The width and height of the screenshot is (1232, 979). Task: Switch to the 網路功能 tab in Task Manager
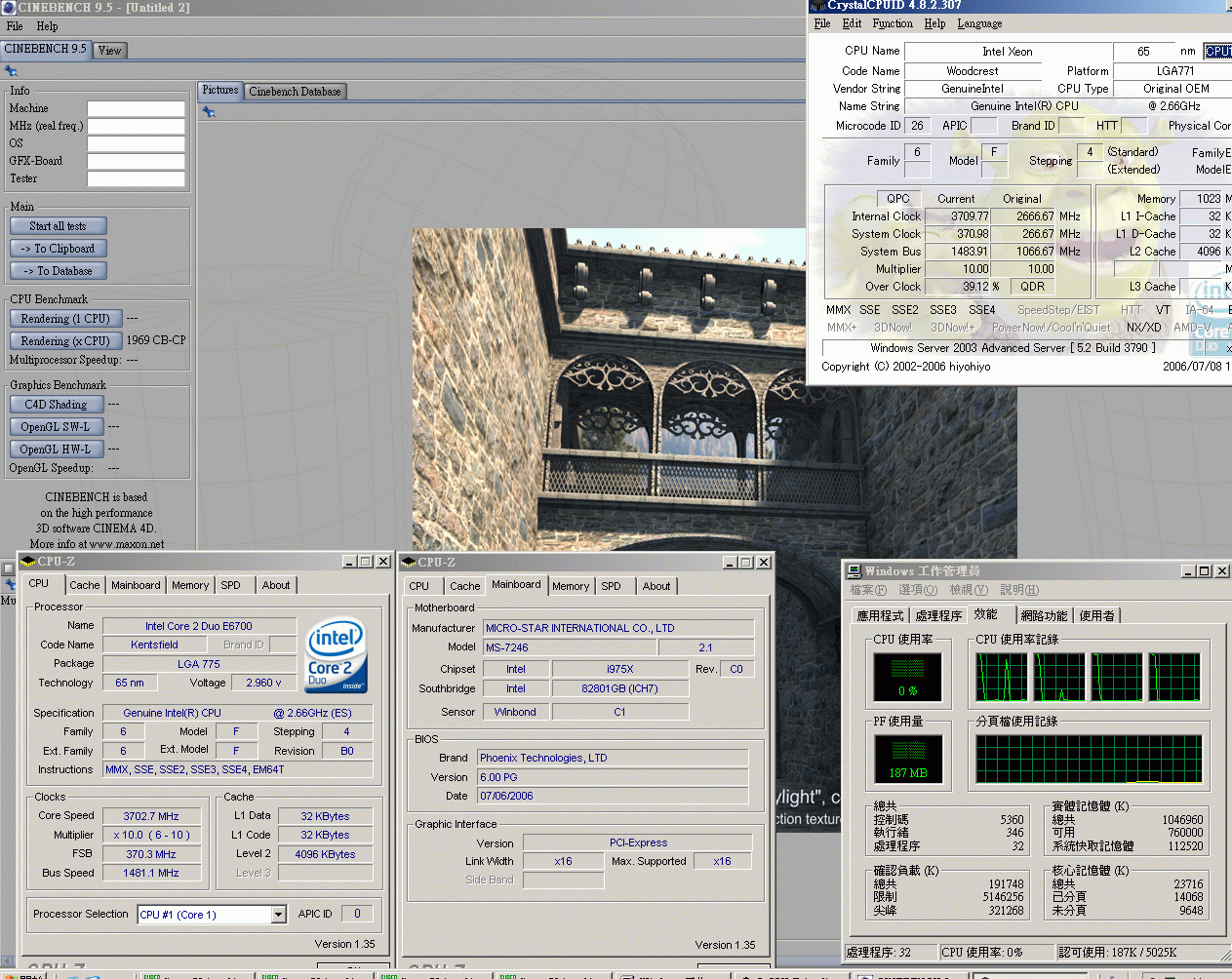click(1044, 616)
